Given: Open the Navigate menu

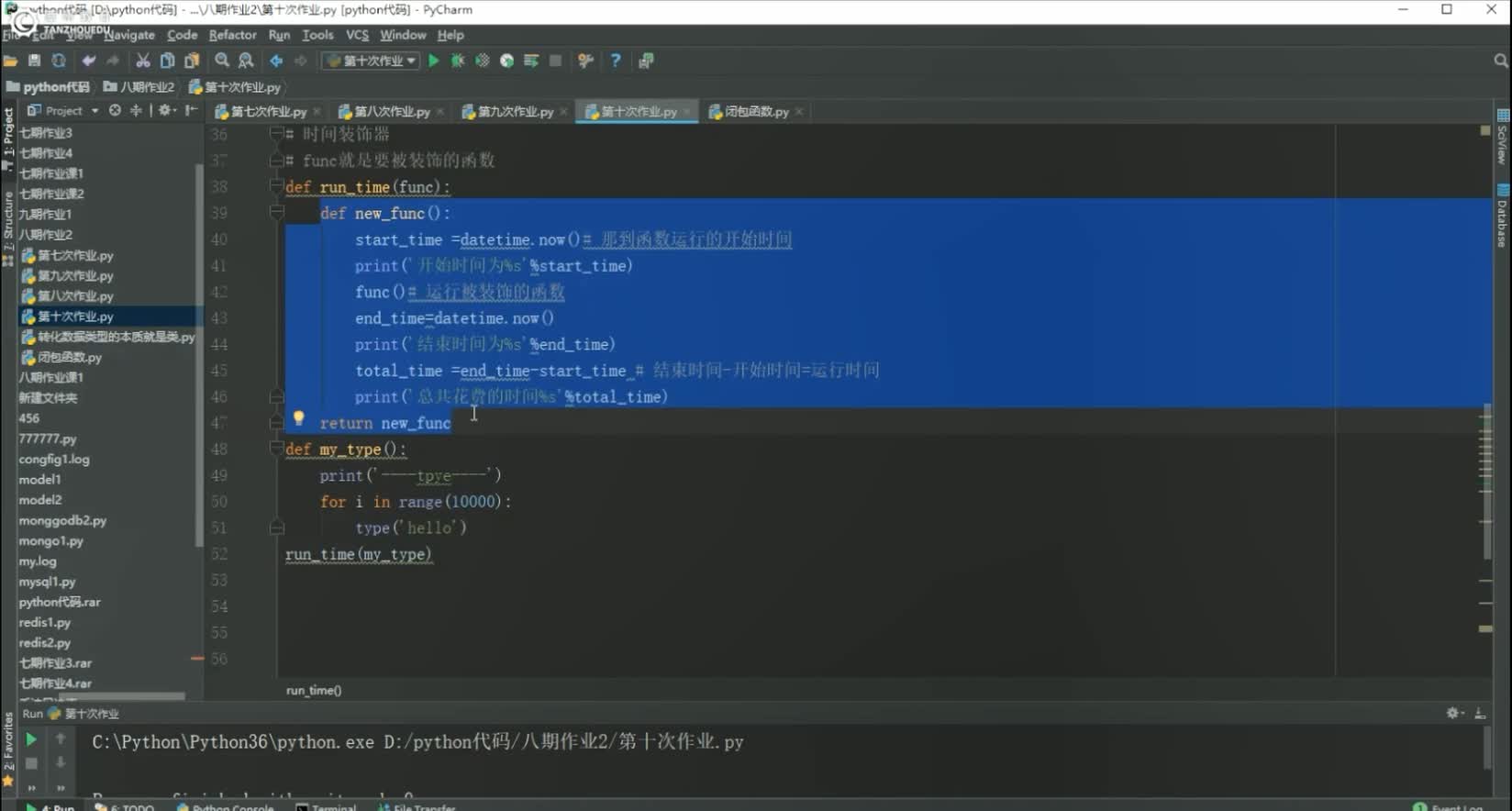Looking at the screenshot, I should tap(129, 35).
